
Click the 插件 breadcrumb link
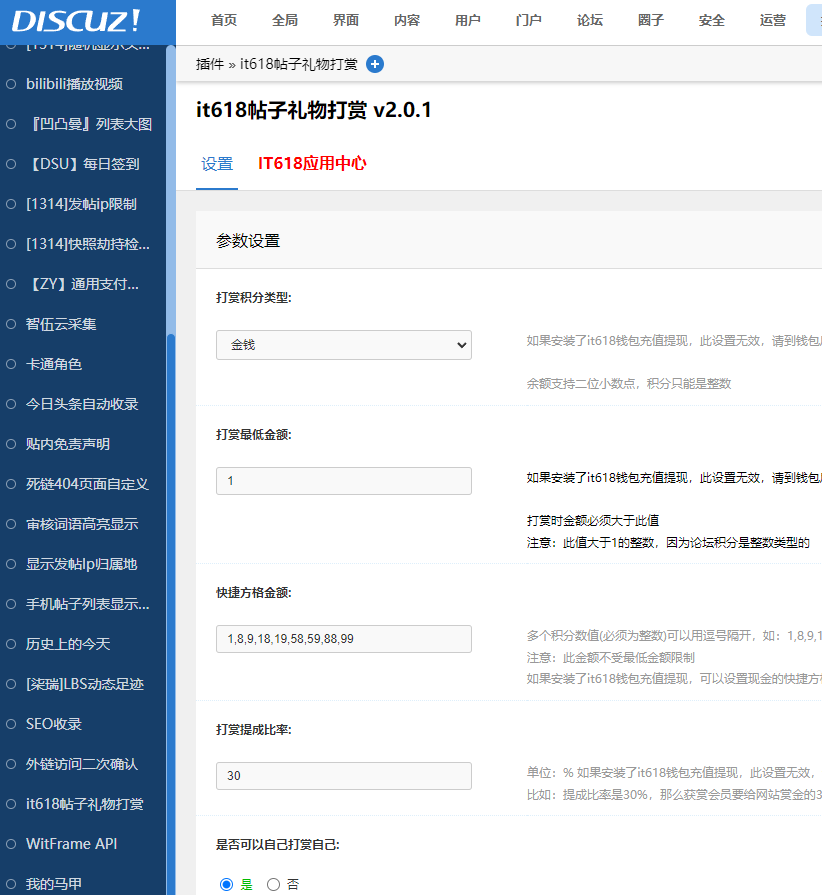click(206, 63)
